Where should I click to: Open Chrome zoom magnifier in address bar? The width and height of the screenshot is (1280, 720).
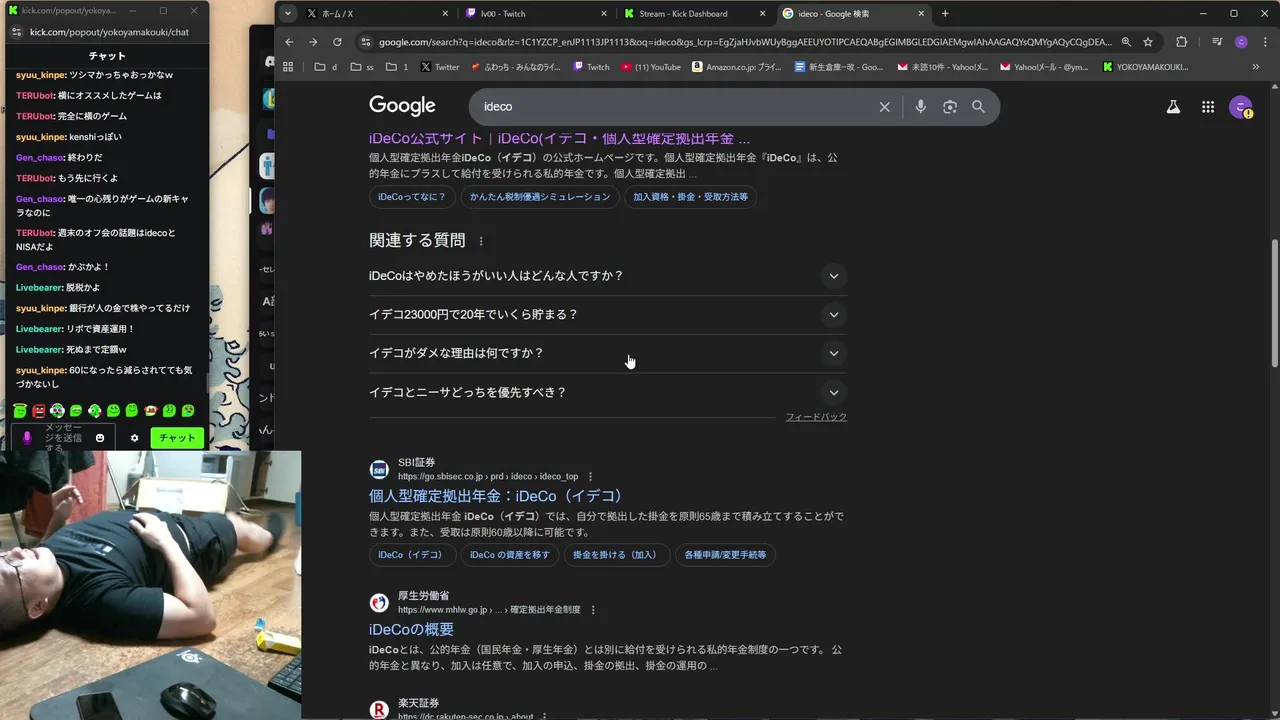click(x=1126, y=42)
